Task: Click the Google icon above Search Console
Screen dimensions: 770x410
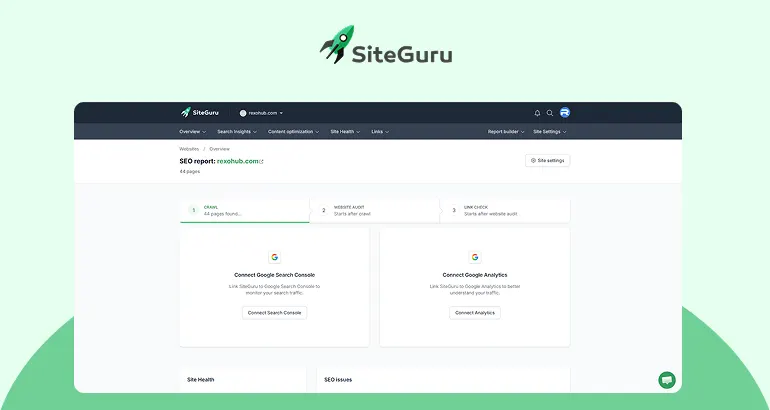Action: 275,257
